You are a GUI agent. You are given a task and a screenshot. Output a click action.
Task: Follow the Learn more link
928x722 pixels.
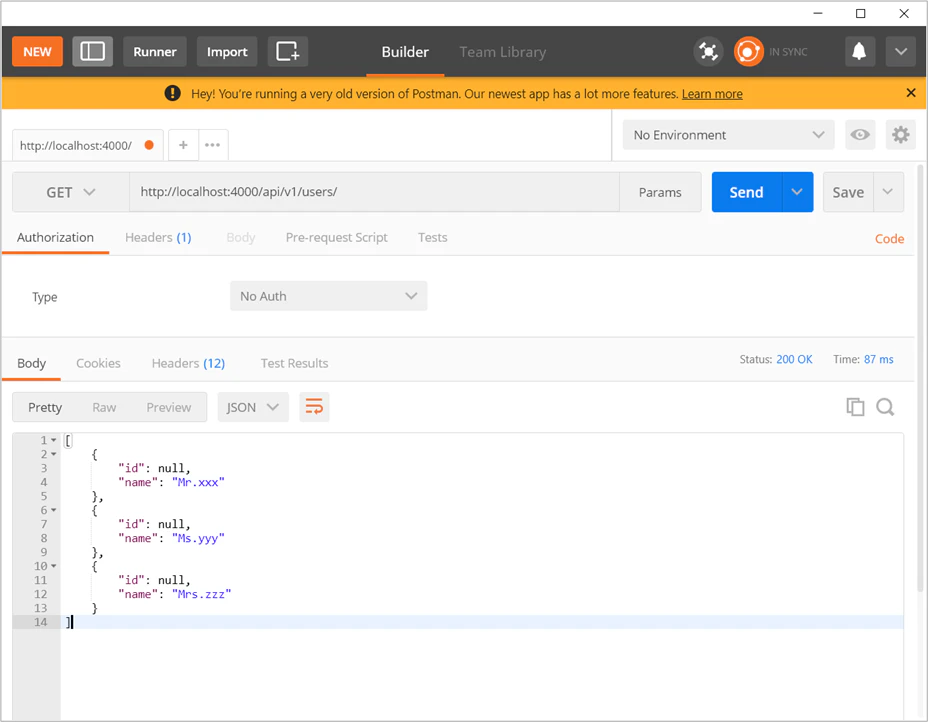pos(712,94)
